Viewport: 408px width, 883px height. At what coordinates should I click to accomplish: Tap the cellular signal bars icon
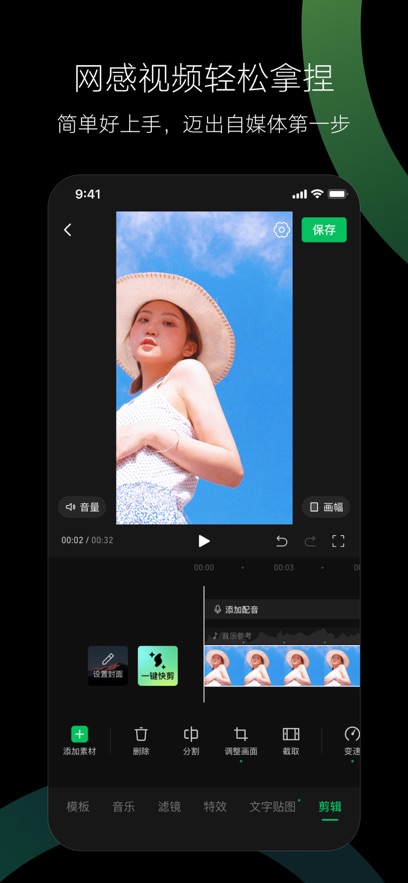click(x=299, y=194)
